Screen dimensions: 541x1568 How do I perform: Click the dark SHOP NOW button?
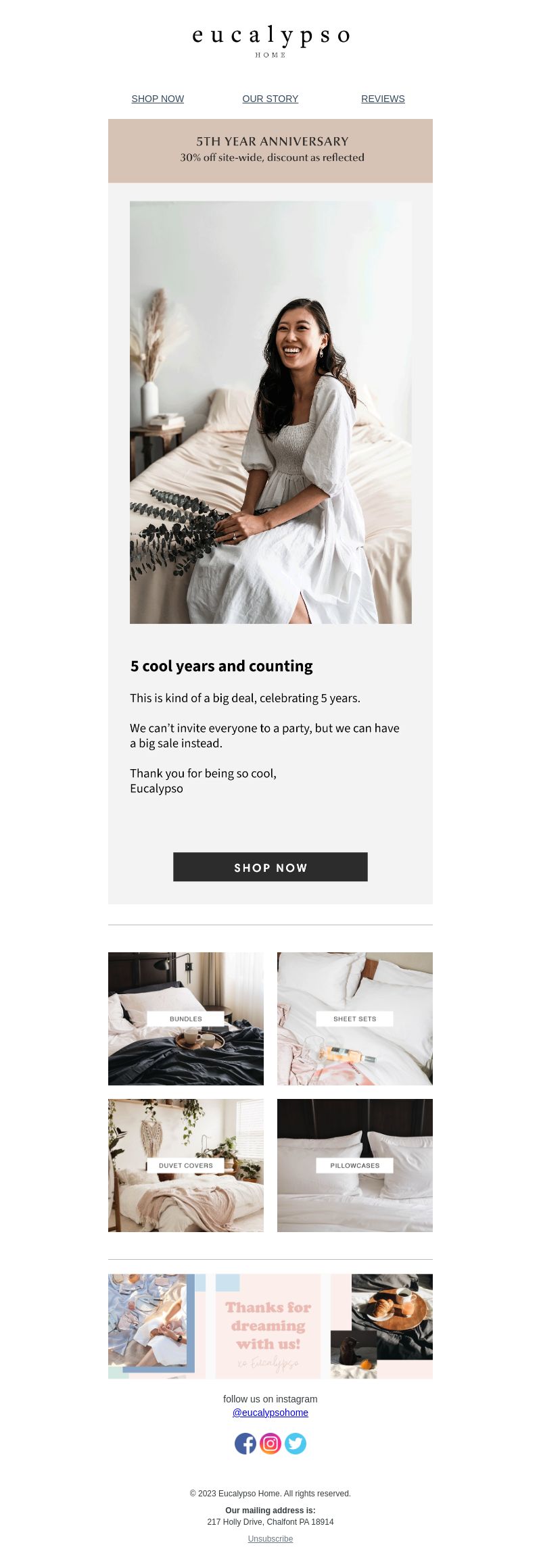[270, 867]
